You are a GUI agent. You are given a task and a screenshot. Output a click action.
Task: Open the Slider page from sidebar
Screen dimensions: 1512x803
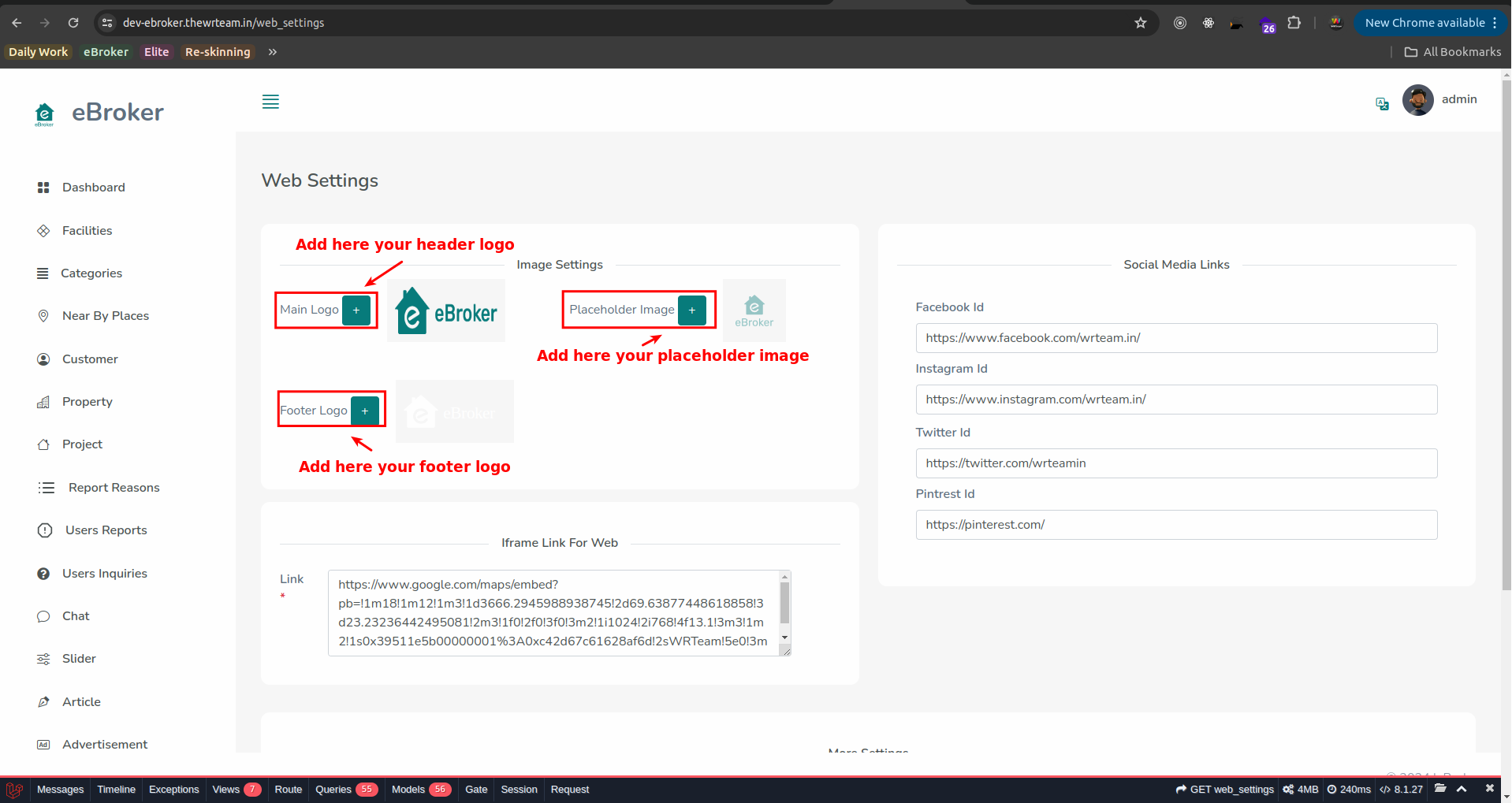click(79, 659)
